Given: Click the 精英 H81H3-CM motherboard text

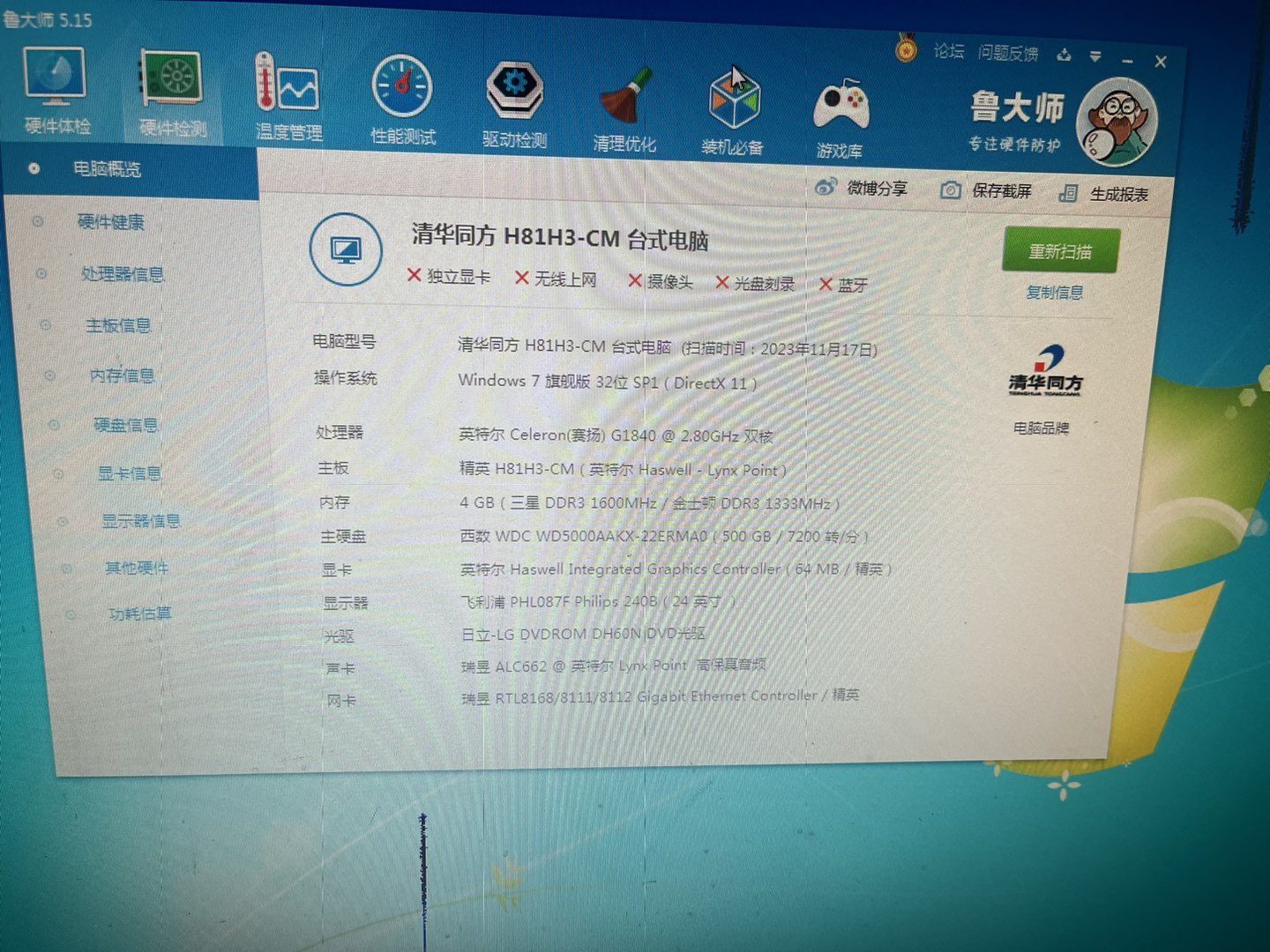Looking at the screenshot, I should click(623, 470).
